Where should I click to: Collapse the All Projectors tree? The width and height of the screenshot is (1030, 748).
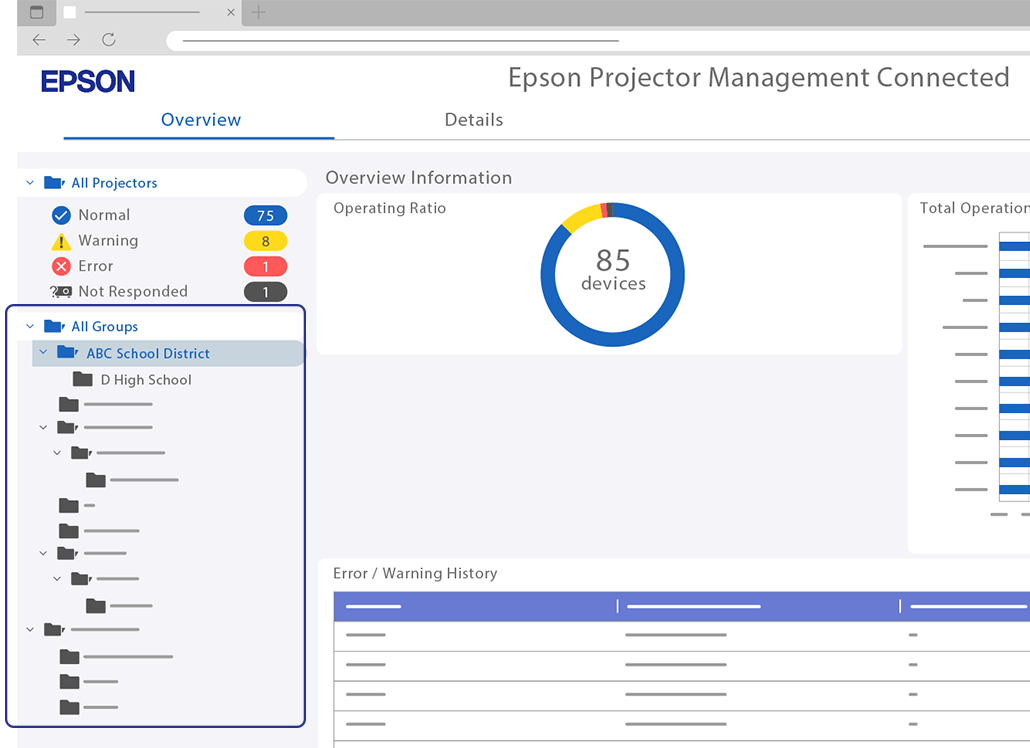pos(30,183)
